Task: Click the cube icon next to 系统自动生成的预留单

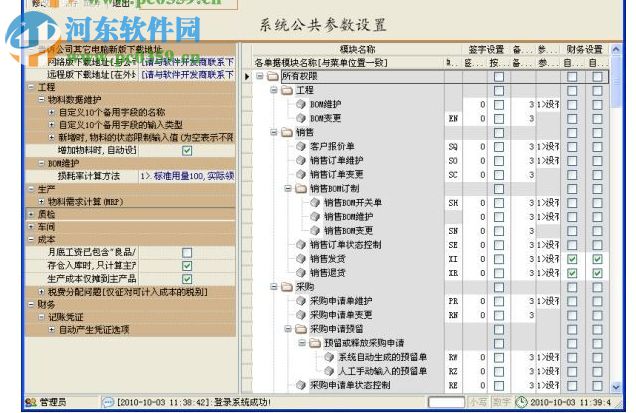Action: 329,357
